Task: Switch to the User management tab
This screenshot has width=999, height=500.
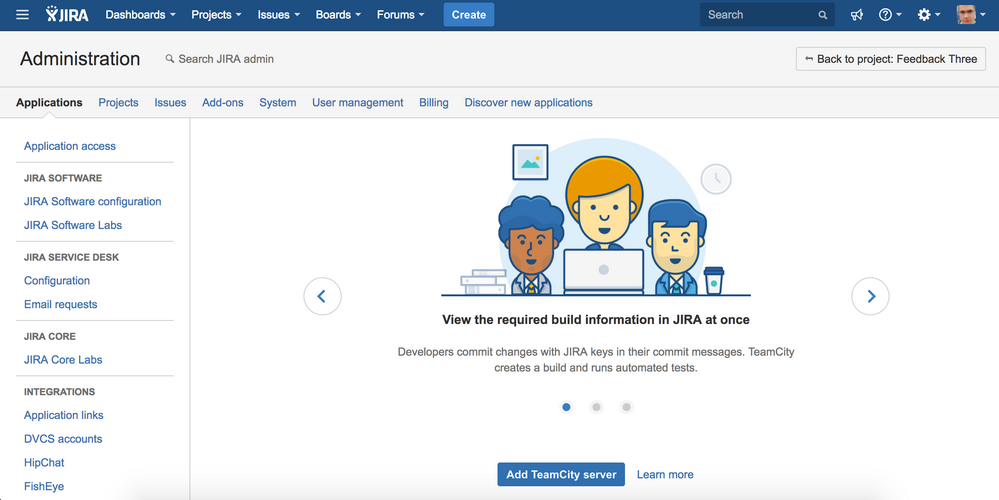Action: point(357,102)
